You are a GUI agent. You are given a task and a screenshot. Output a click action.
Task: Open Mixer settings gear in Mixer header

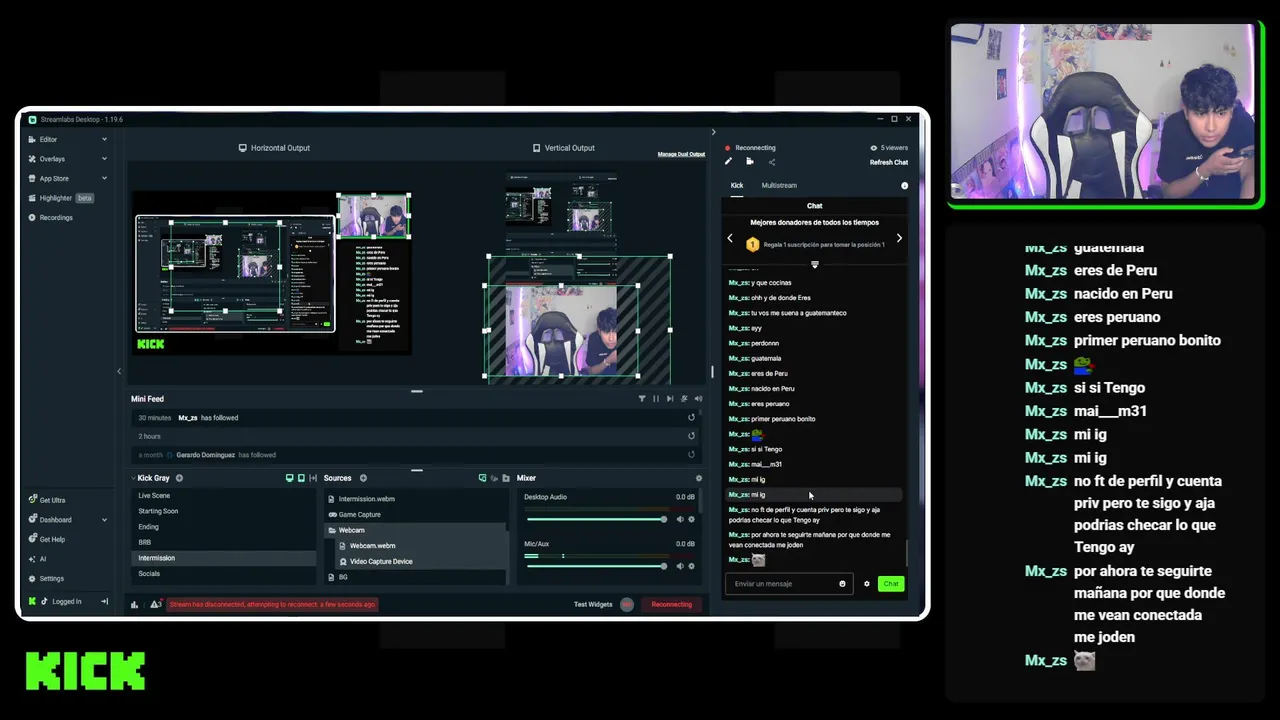pos(698,478)
